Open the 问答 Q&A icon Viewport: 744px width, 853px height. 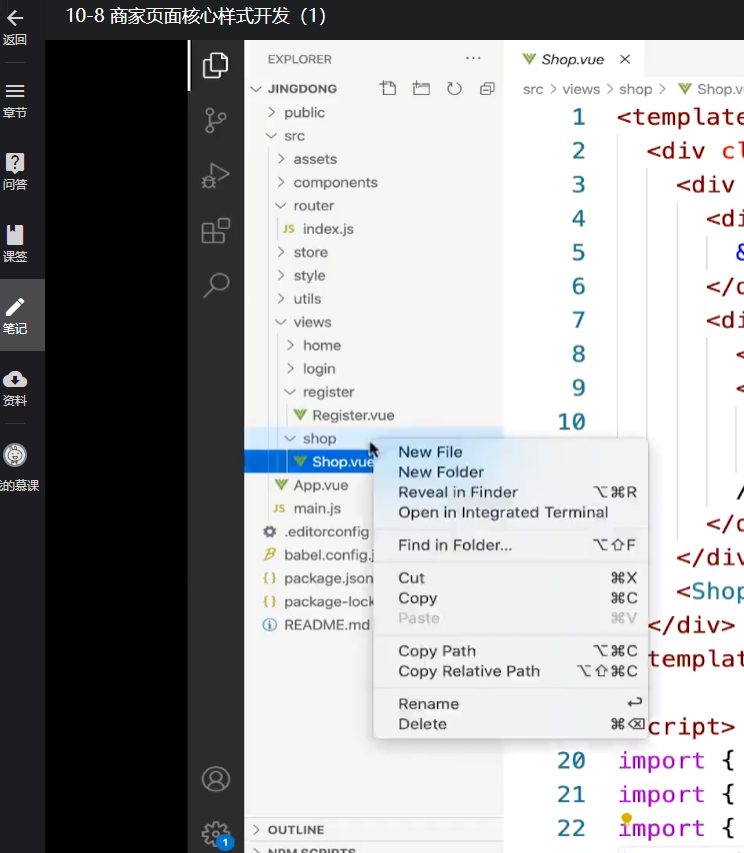(15, 163)
